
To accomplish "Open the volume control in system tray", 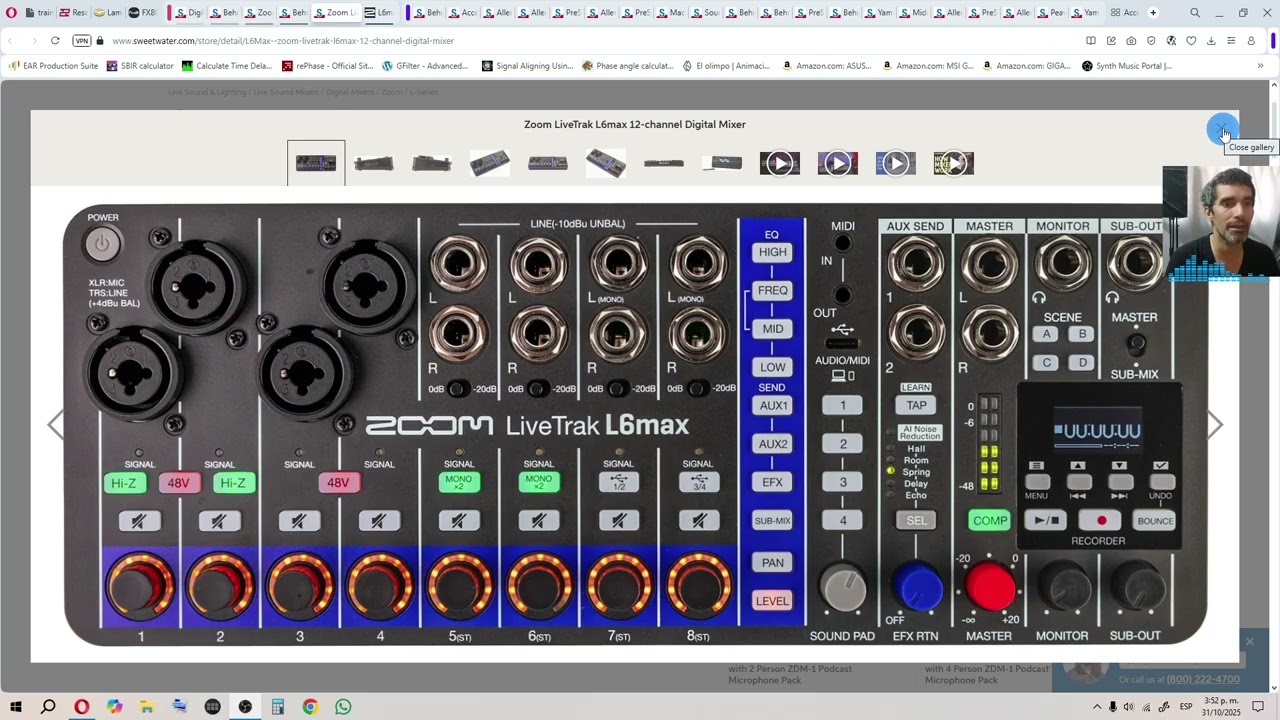I will 1129,707.
